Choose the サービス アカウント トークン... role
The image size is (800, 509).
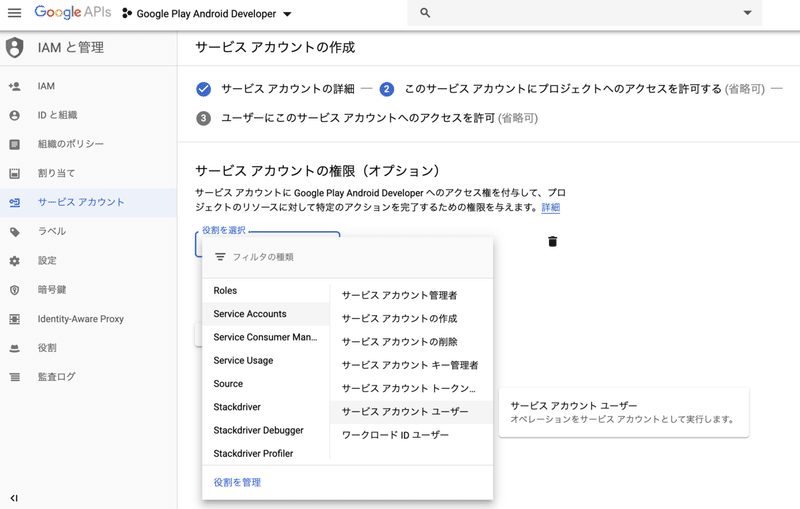coord(411,389)
